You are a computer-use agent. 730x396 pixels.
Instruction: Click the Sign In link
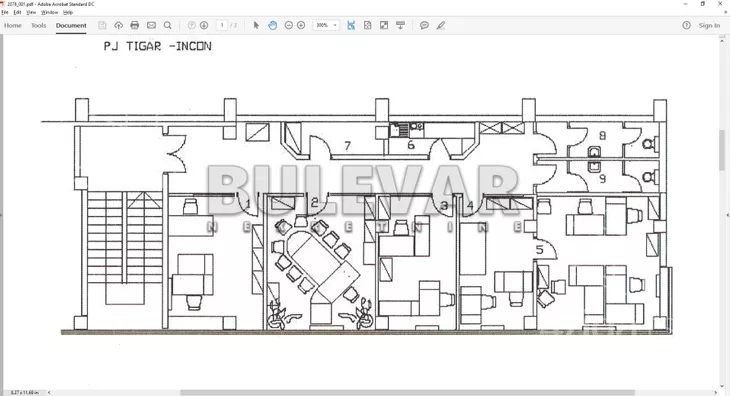point(709,25)
